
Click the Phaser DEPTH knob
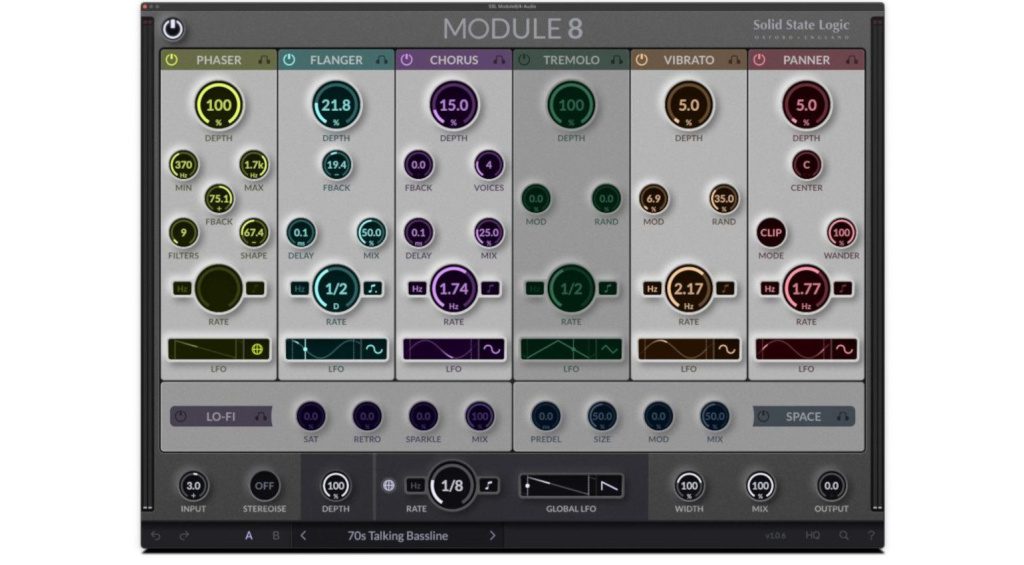click(218, 105)
